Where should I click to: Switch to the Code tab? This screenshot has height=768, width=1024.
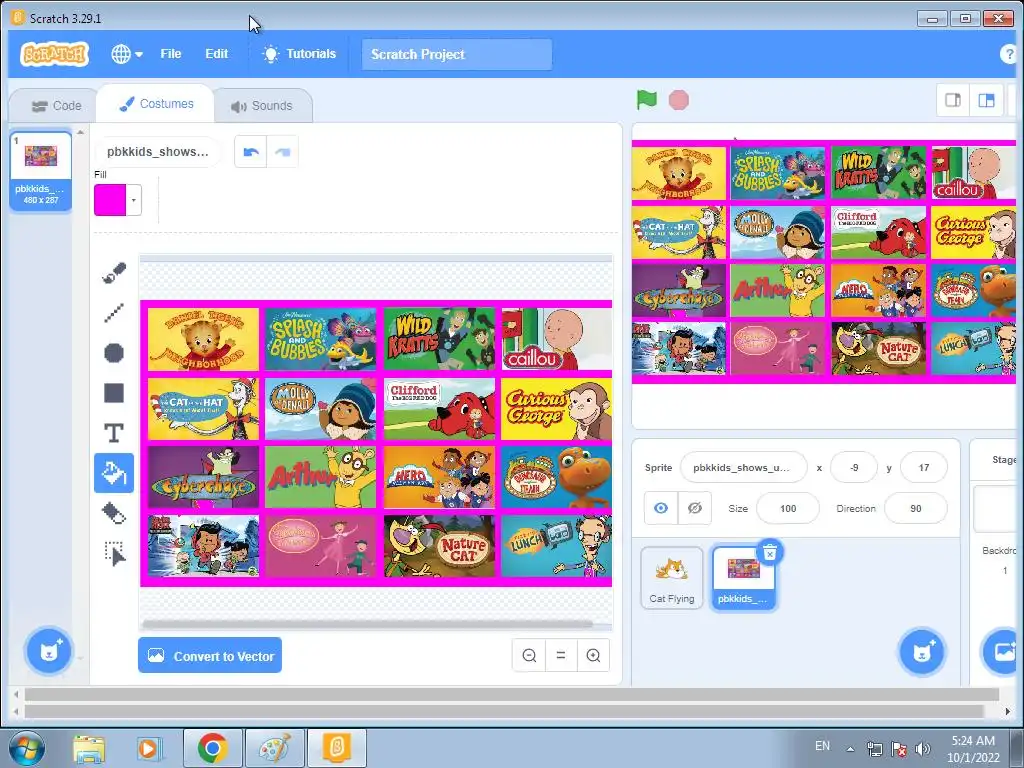click(x=56, y=106)
